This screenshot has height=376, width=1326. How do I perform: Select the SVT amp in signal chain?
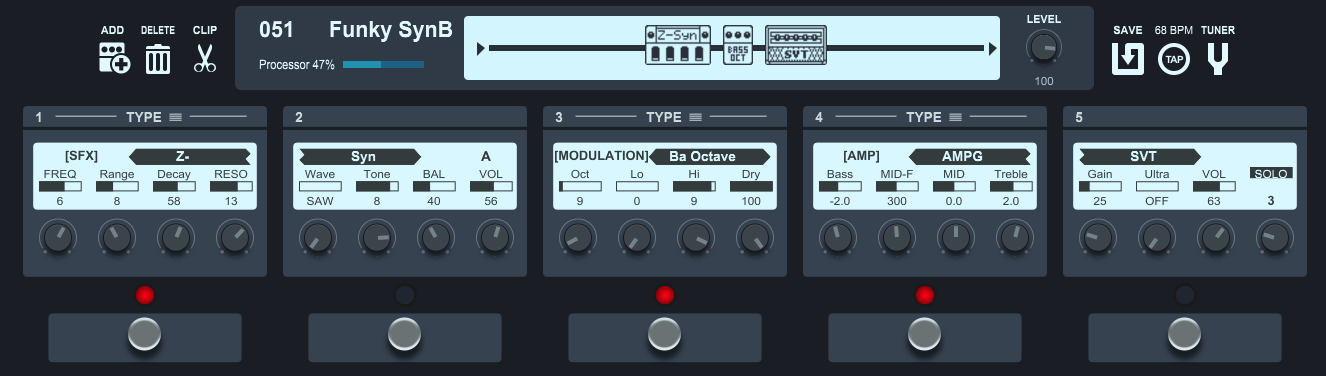click(796, 46)
